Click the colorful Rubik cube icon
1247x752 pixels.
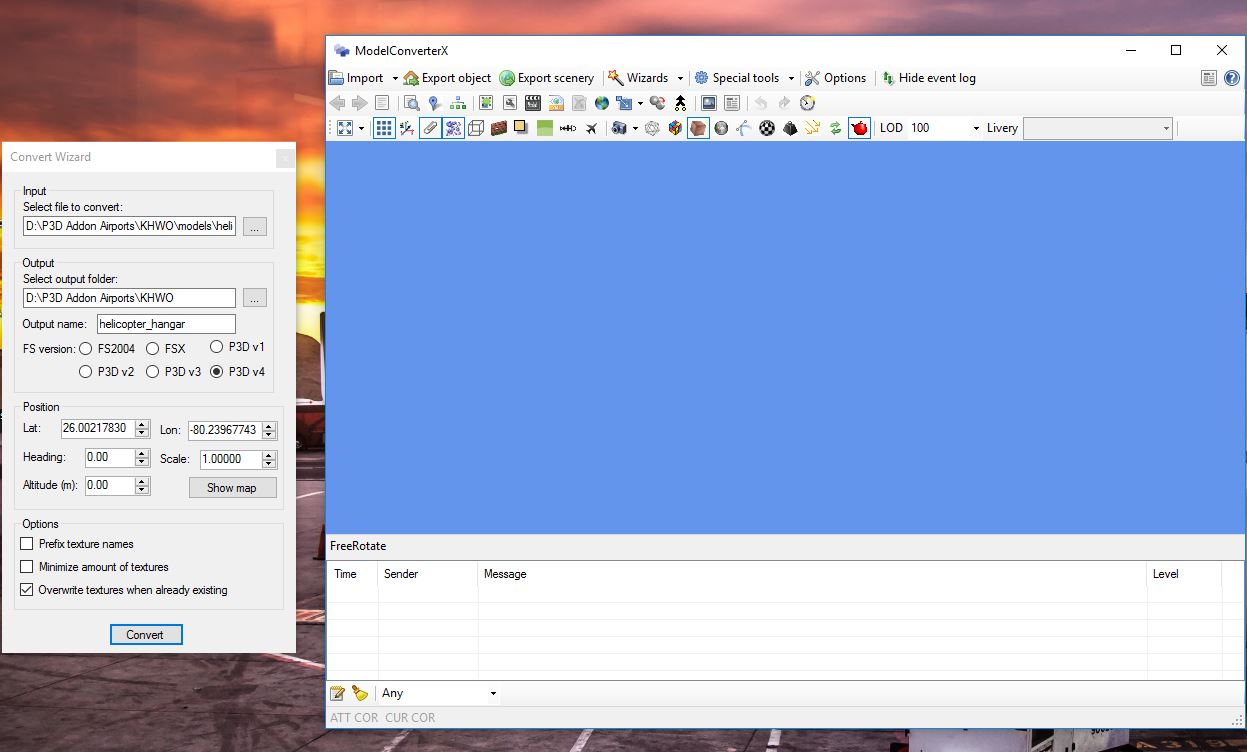pyautogui.click(x=675, y=128)
